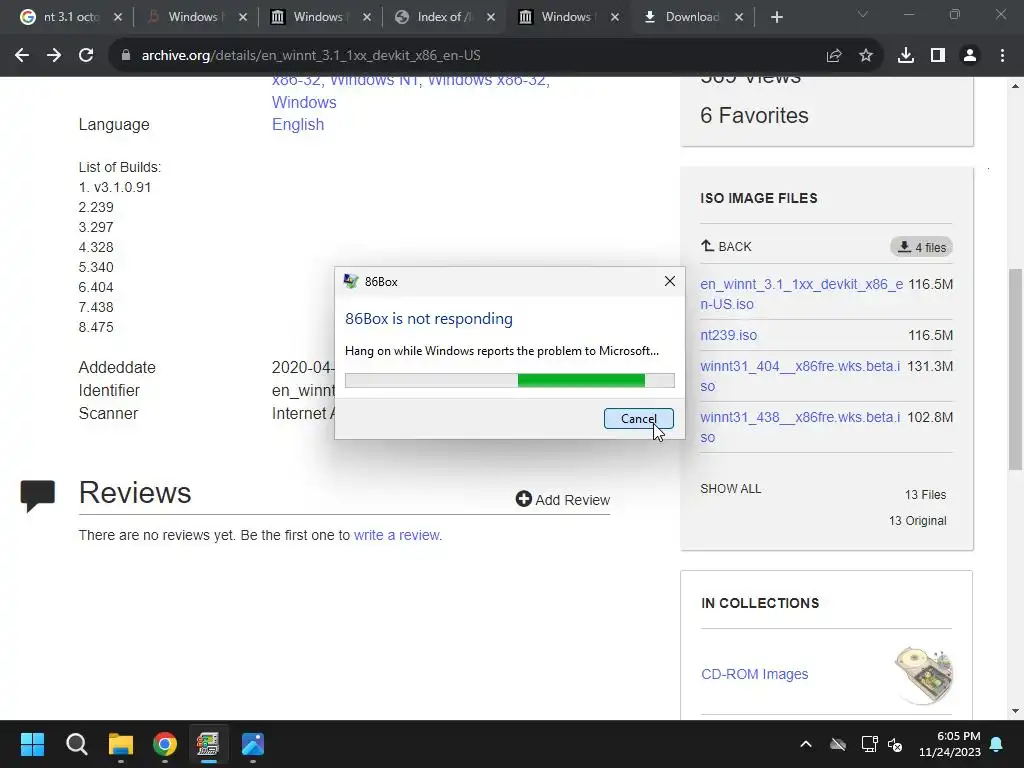Open taskbar Search
Viewport: 1024px width, 768px height.
point(76,744)
